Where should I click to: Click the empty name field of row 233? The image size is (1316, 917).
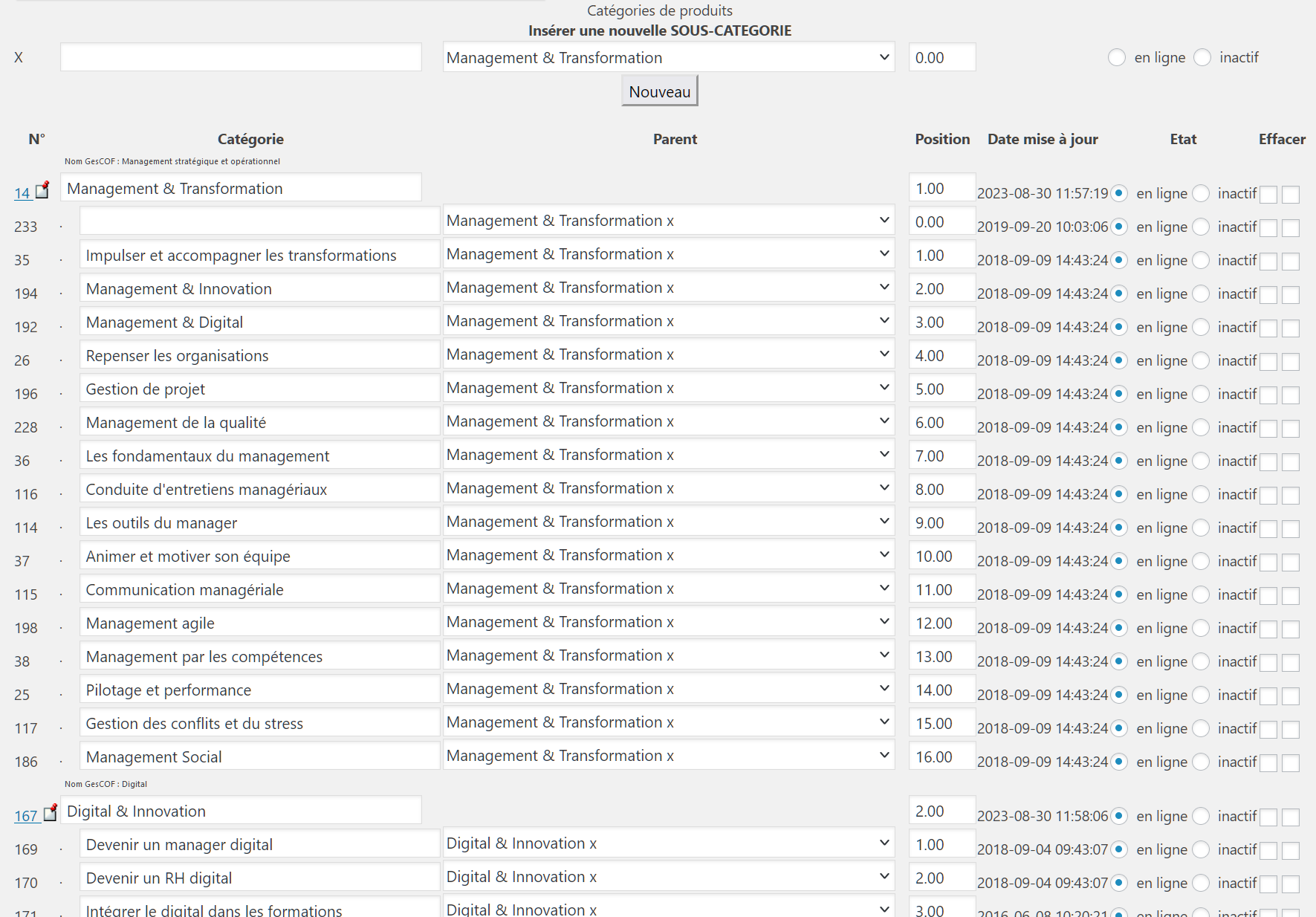259,221
